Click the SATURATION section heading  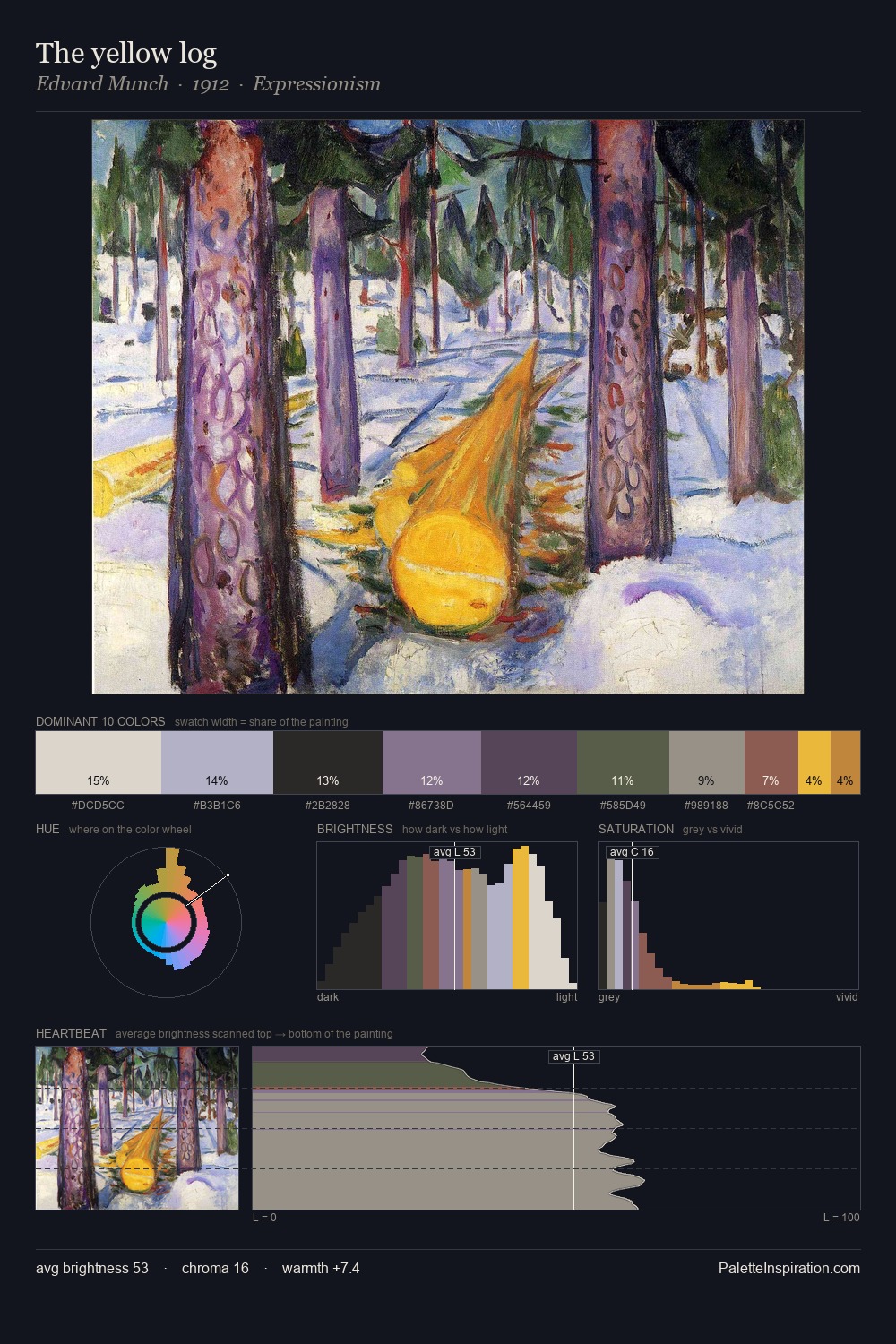pyautogui.click(x=636, y=829)
